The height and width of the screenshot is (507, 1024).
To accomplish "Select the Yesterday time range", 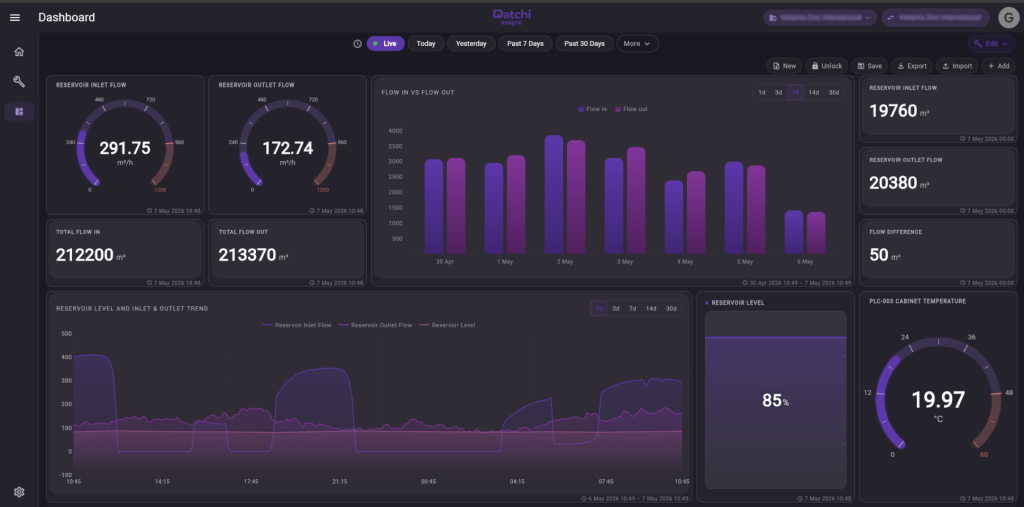I will point(471,44).
